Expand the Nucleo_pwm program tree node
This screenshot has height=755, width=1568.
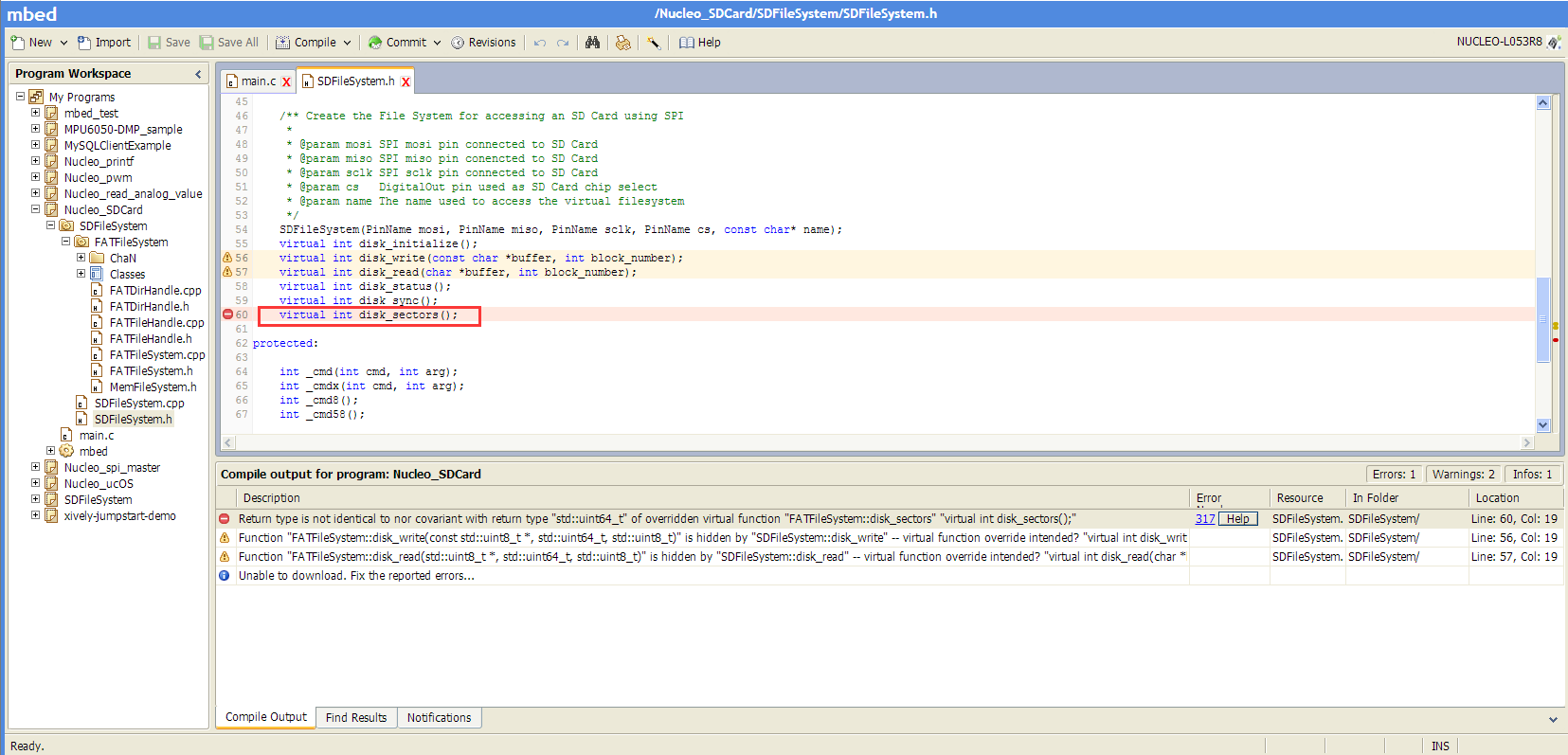[36, 177]
